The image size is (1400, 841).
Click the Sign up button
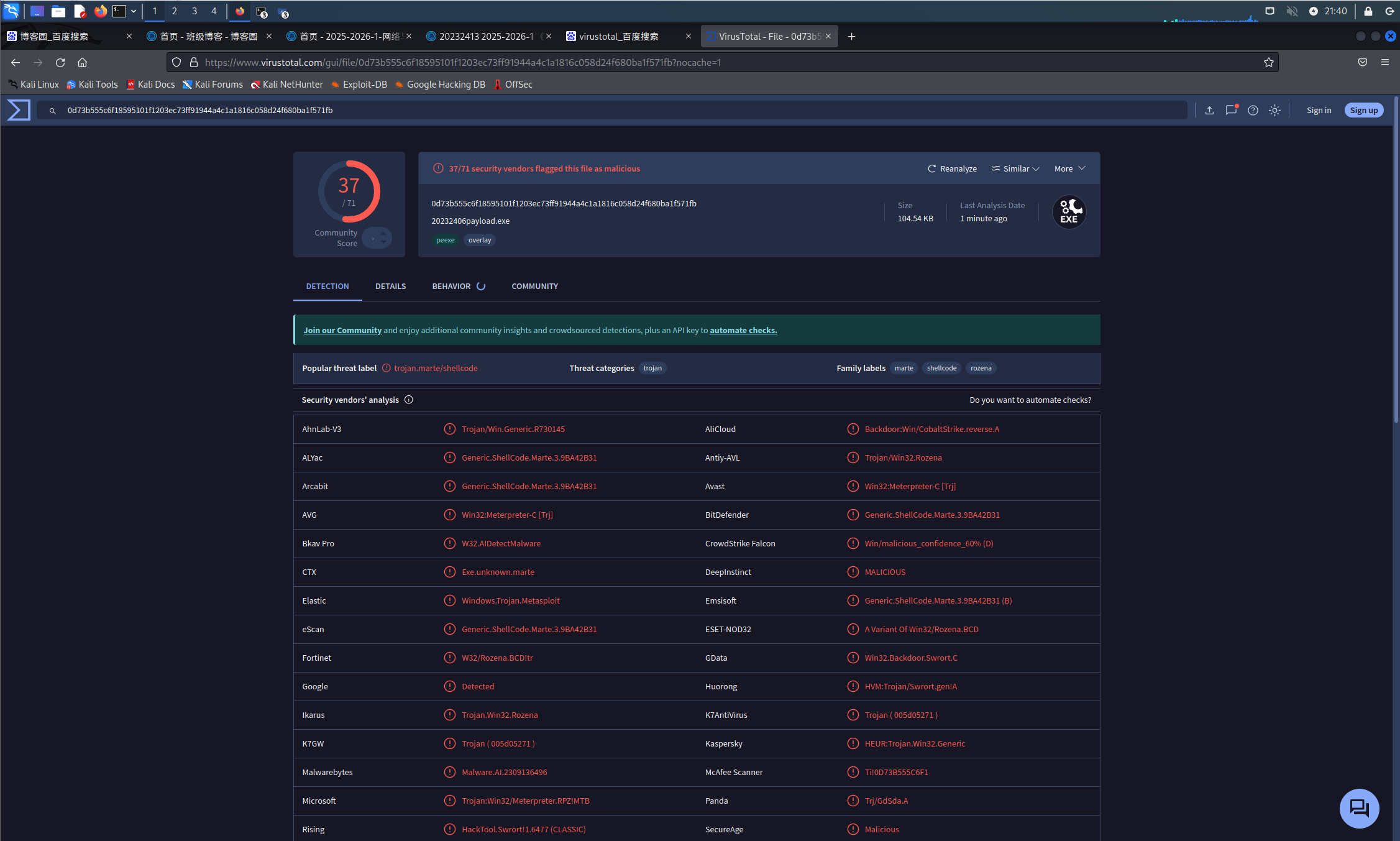click(1363, 110)
